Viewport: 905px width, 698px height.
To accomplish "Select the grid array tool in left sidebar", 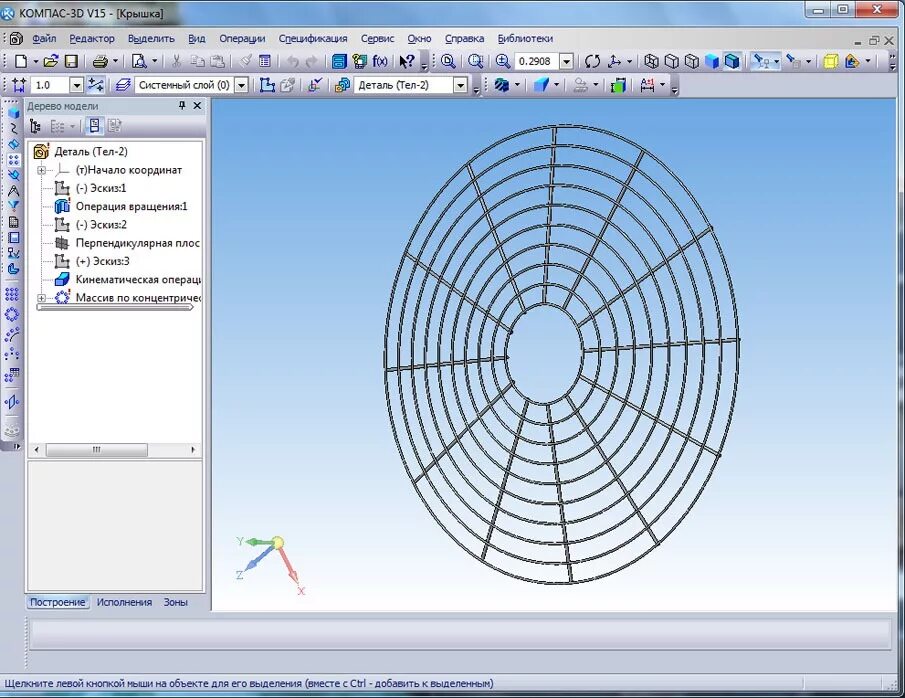I will 12,295.
